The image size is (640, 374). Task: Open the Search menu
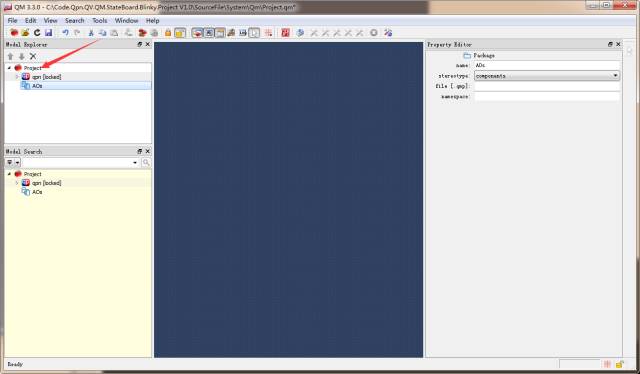[x=75, y=20]
